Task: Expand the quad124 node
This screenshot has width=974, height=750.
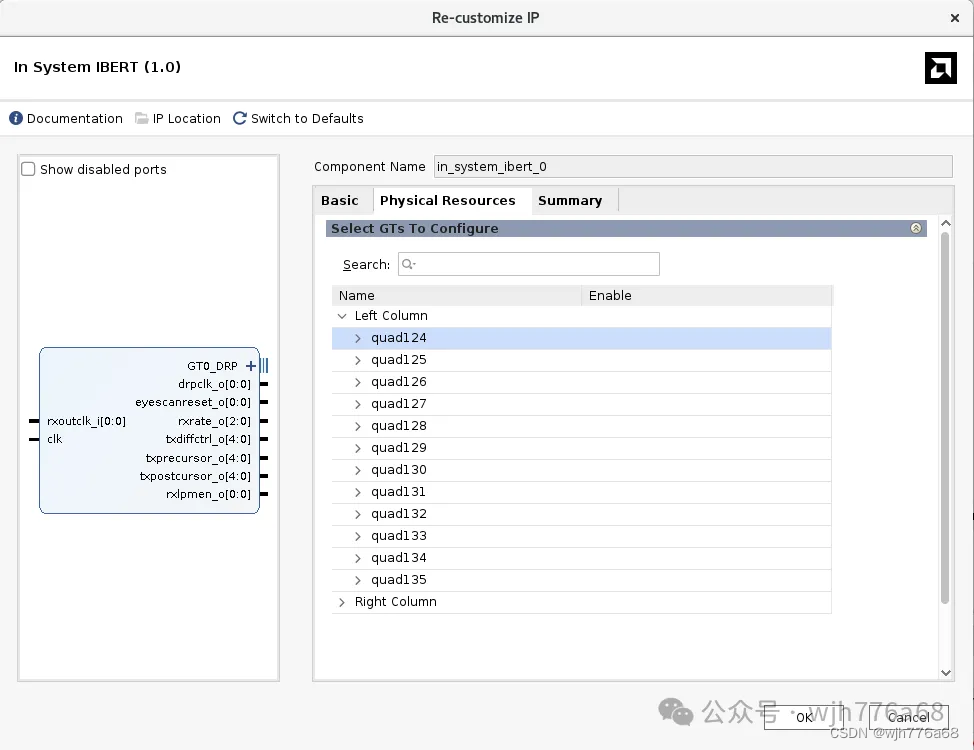Action: [x=358, y=338]
